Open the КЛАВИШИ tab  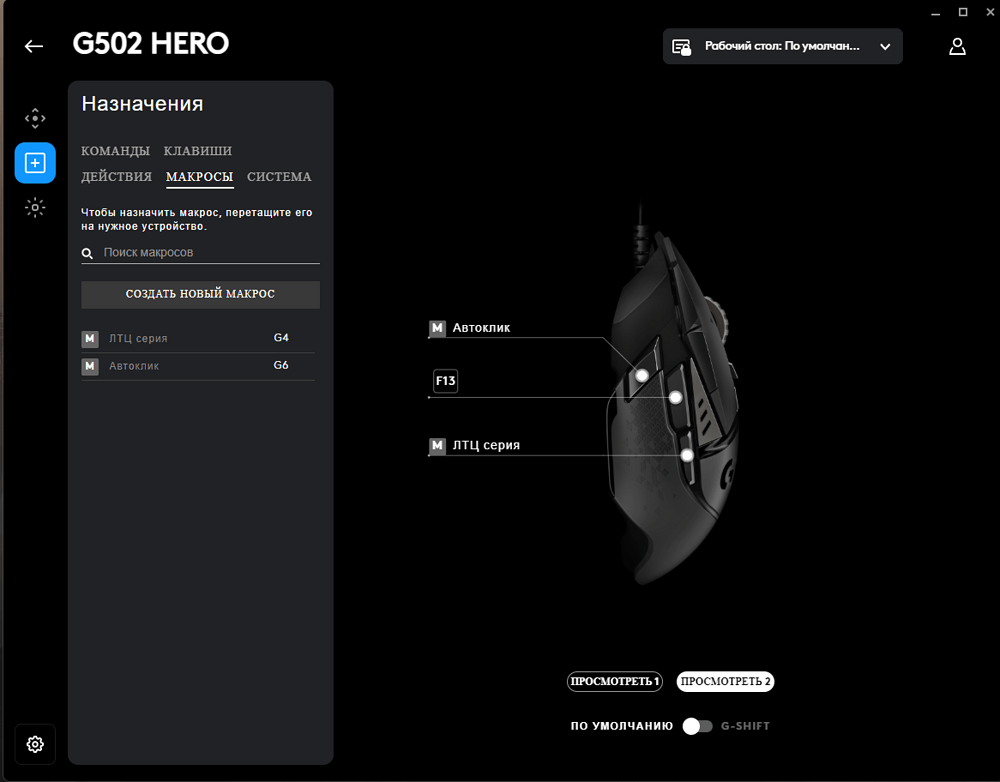click(197, 151)
